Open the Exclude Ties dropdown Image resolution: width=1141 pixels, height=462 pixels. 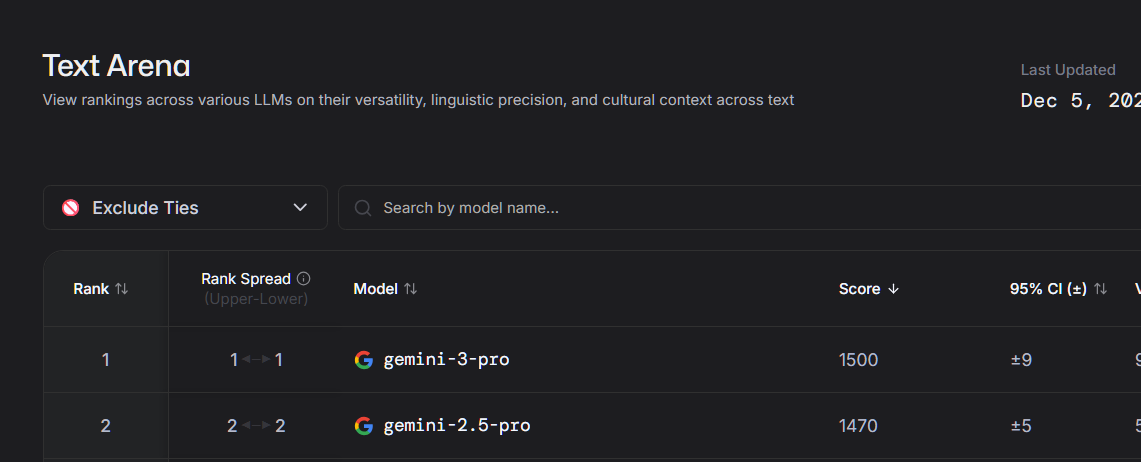pos(185,208)
